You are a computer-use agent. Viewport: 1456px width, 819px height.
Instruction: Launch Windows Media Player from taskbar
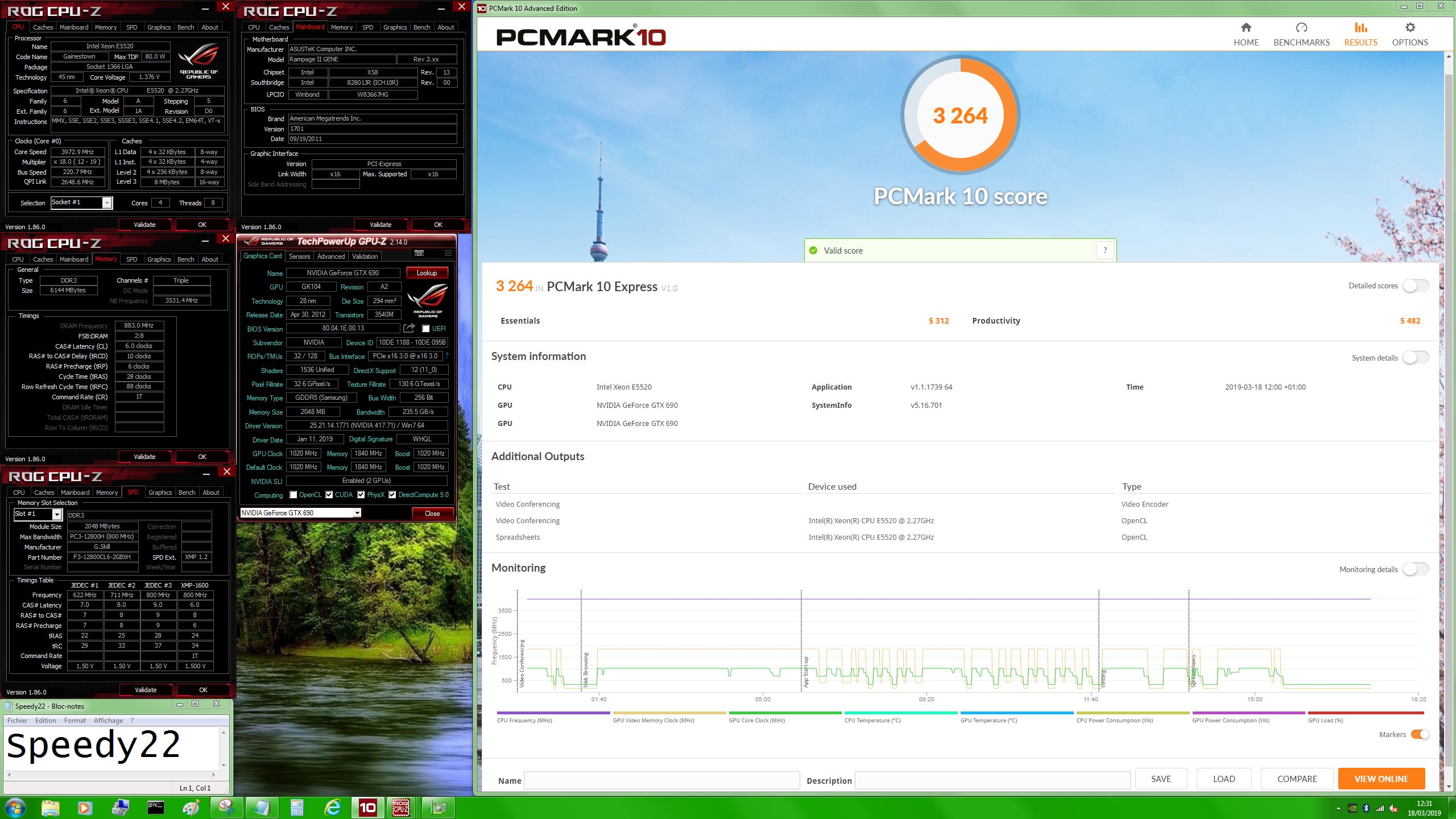click(x=84, y=808)
